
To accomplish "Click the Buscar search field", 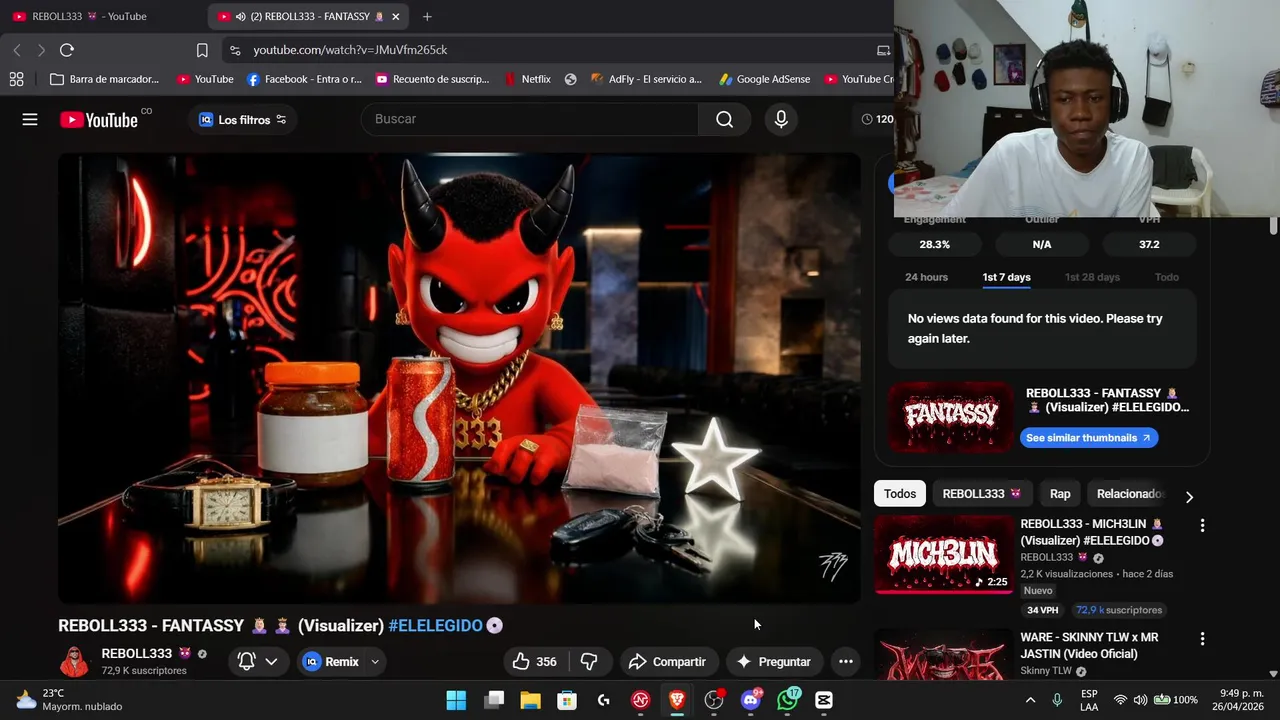I will [530, 119].
